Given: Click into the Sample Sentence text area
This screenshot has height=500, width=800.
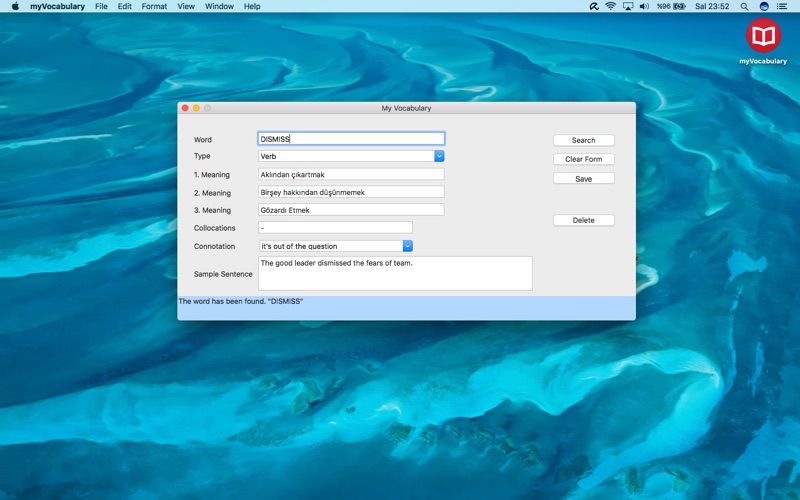Looking at the screenshot, I should coord(395,274).
